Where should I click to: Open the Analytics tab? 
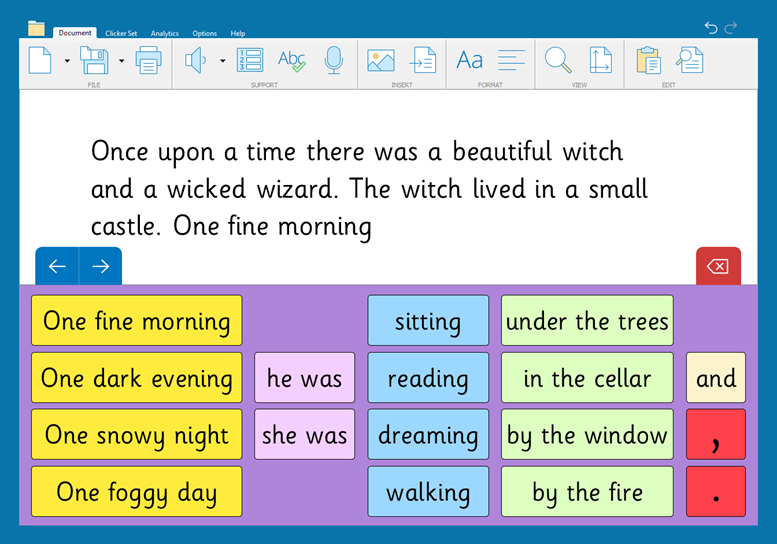coord(165,33)
